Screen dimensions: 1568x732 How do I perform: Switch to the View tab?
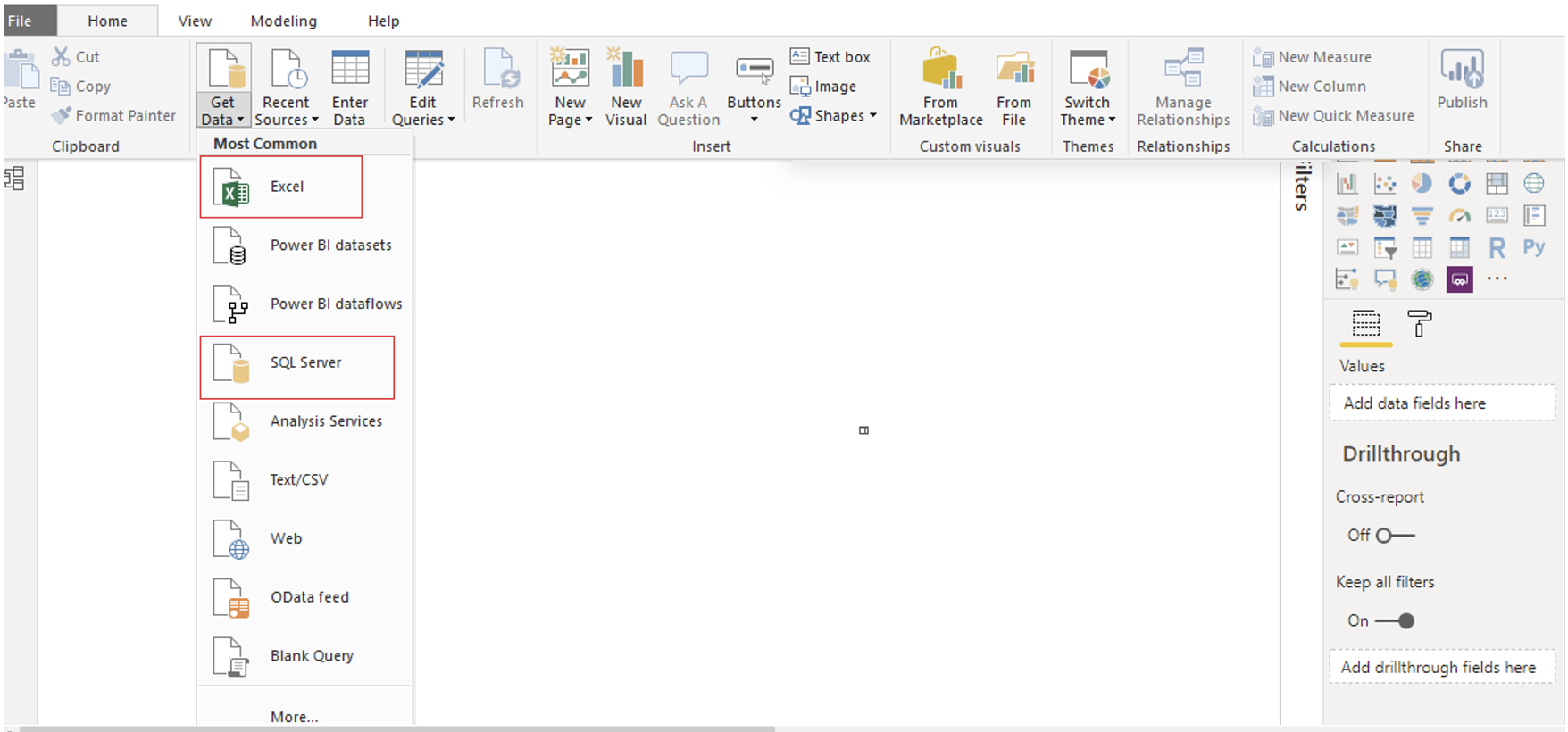[x=195, y=21]
